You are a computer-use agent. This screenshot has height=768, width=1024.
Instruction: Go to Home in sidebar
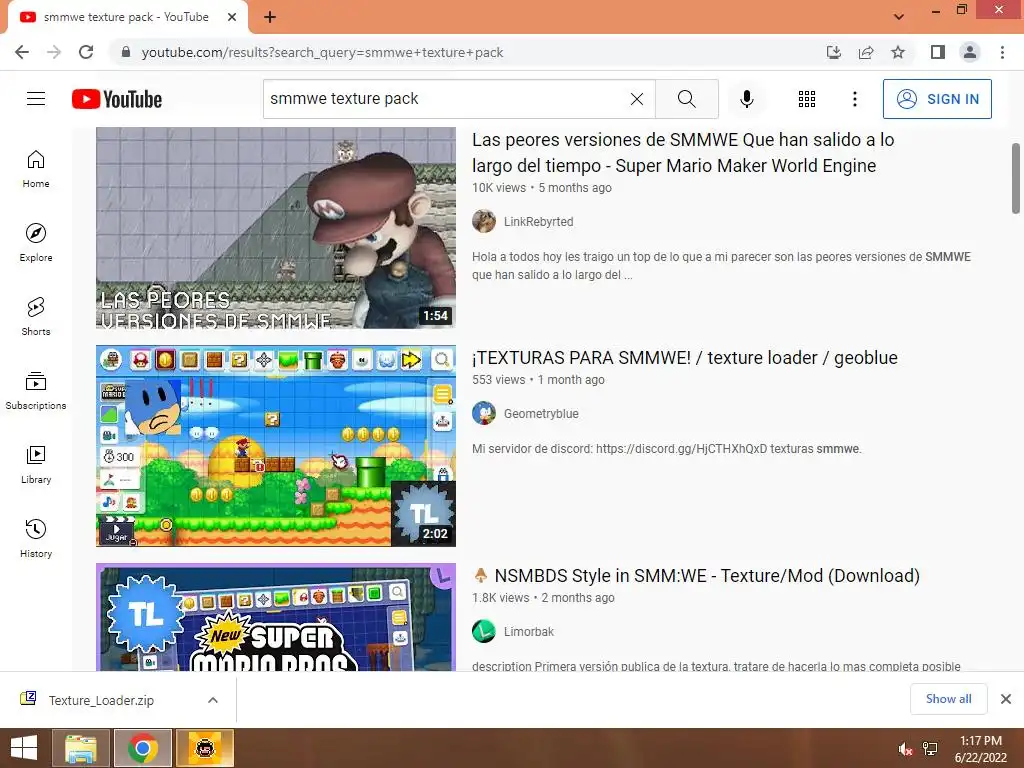36,169
